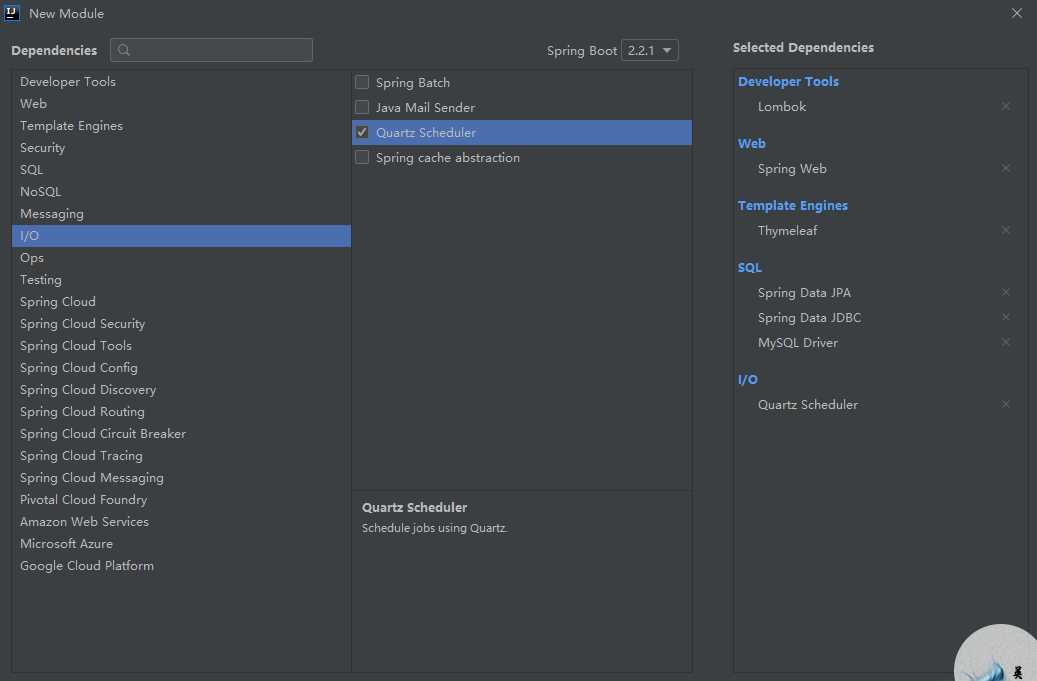
Task: Select MySQL Driver in selected list
Action: 798,342
